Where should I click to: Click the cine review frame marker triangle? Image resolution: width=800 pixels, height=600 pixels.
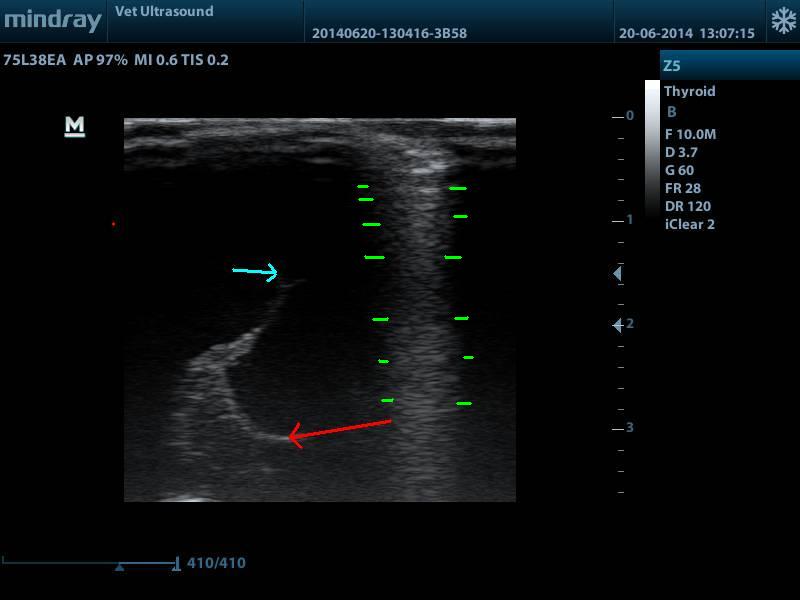point(119,567)
